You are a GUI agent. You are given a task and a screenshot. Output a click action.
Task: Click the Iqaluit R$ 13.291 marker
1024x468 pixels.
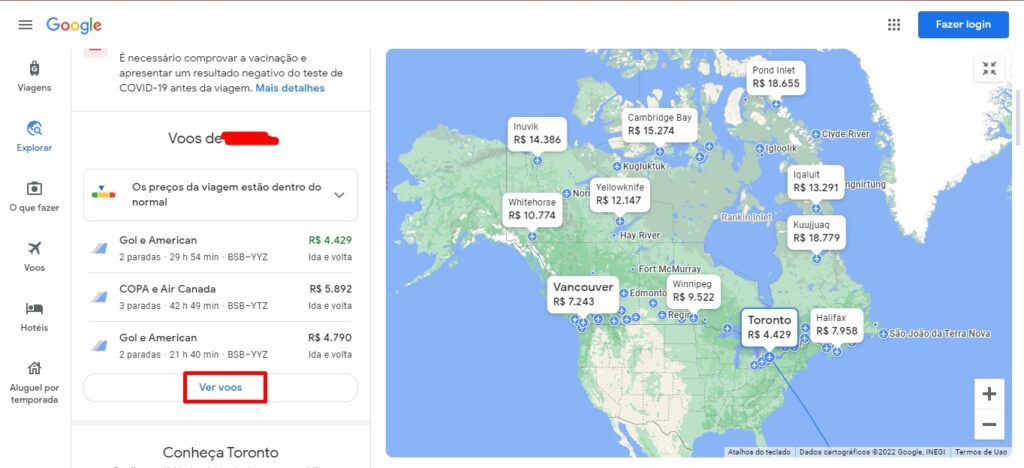(x=816, y=181)
